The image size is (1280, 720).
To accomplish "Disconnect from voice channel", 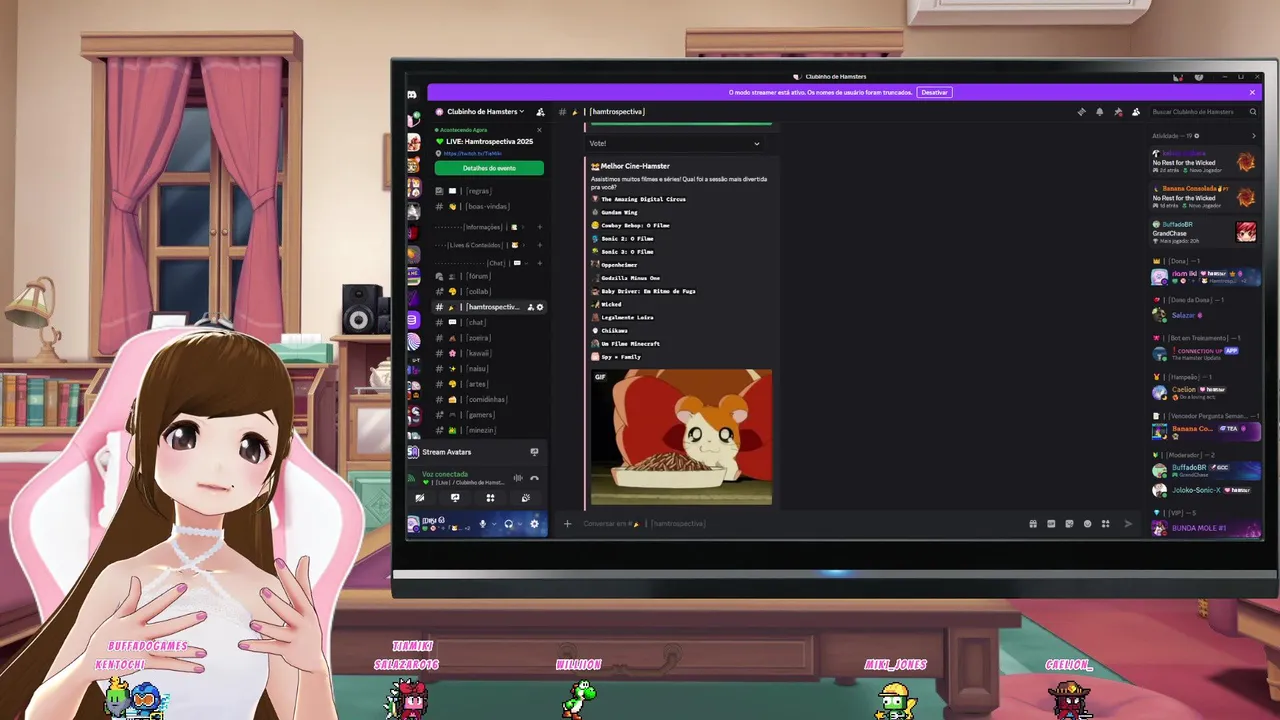I will pos(534,478).
